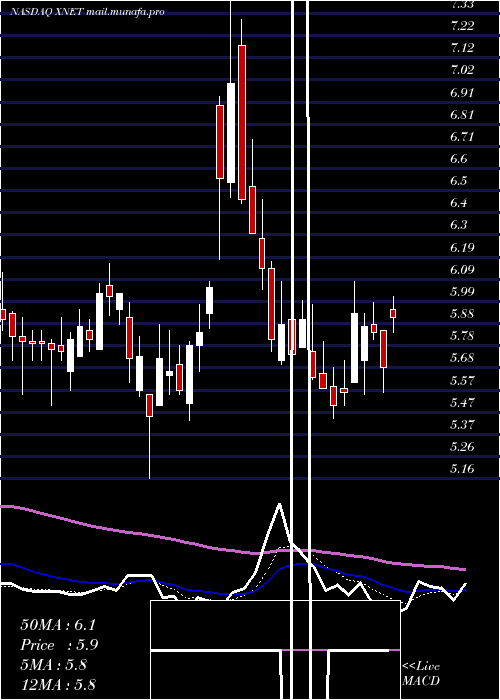Viewport: 500px width, 700px height.
Task: Click the 5.47 price axis label
Action: [x=462, y=402]
